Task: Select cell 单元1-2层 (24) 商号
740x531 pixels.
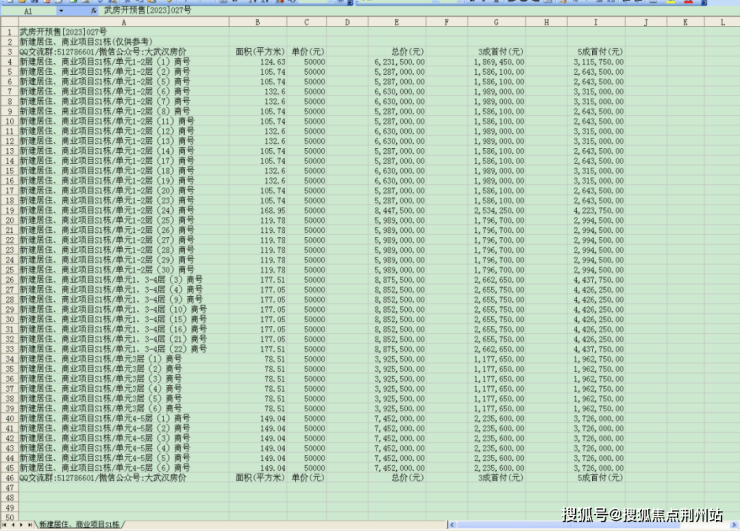Action: [124, 211]
